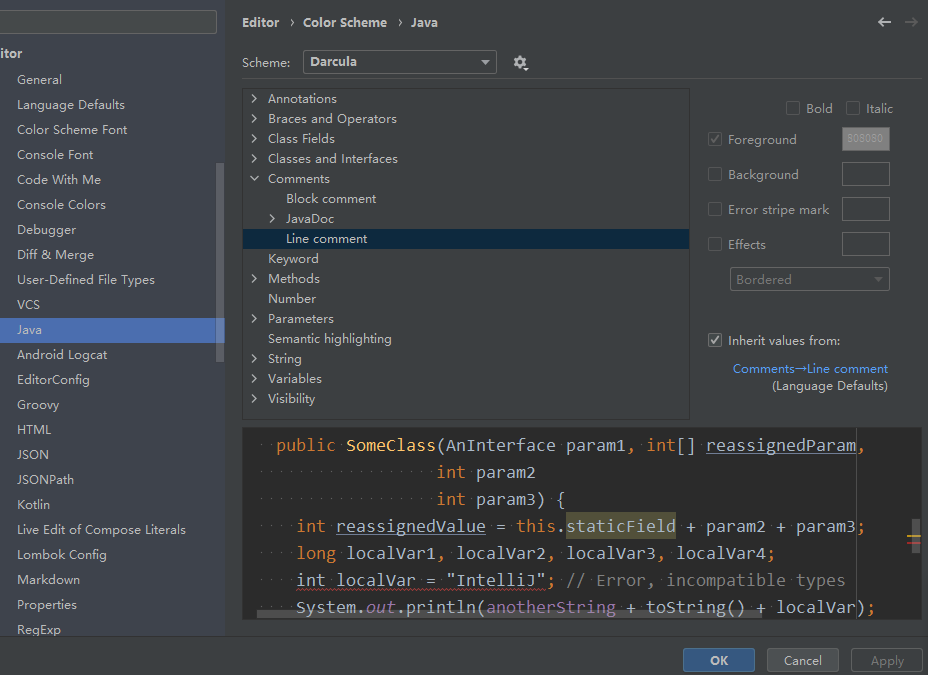
Task: Click the Cancel button
Action: click(x=803, y=660)
